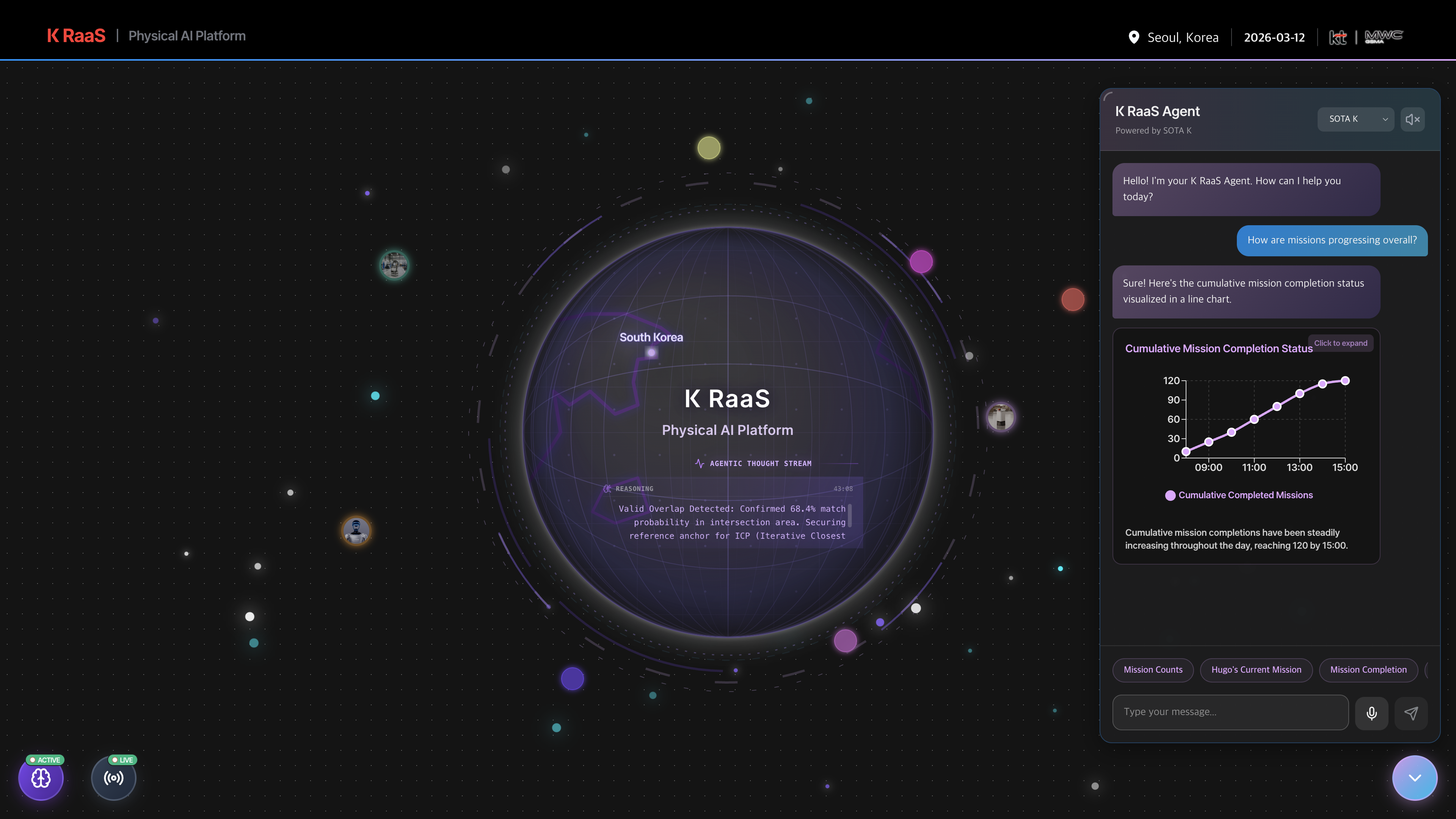
Task: Click the "AGENTIC THOUGHT STREAM" label
Action: point(760,463)
